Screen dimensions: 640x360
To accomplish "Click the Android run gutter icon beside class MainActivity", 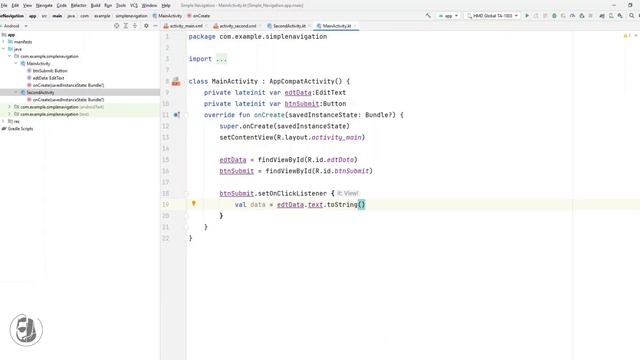I will 176,82.
